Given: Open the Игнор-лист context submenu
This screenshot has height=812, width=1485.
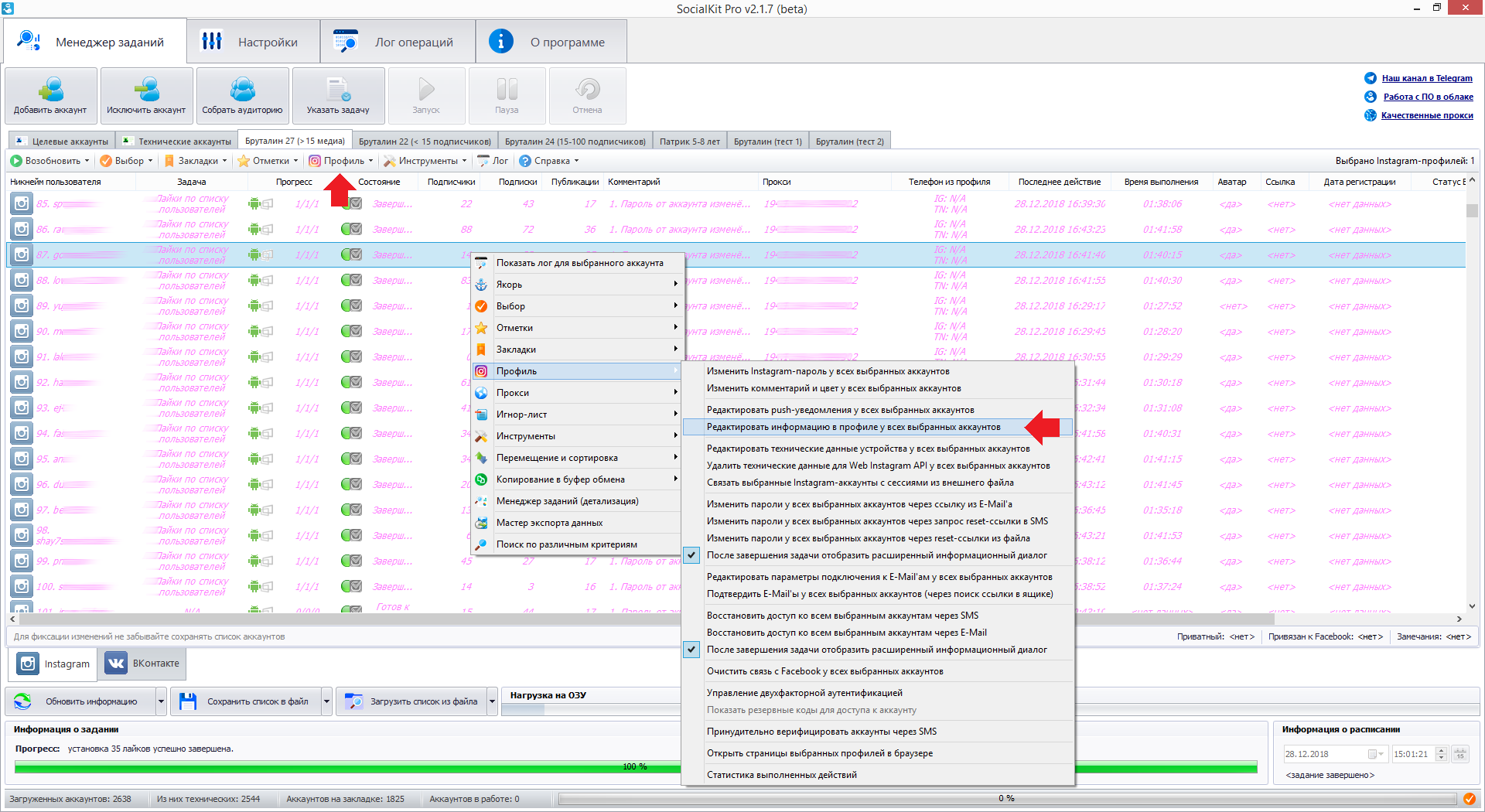Looking at the screenshot, I should point(578,415).
